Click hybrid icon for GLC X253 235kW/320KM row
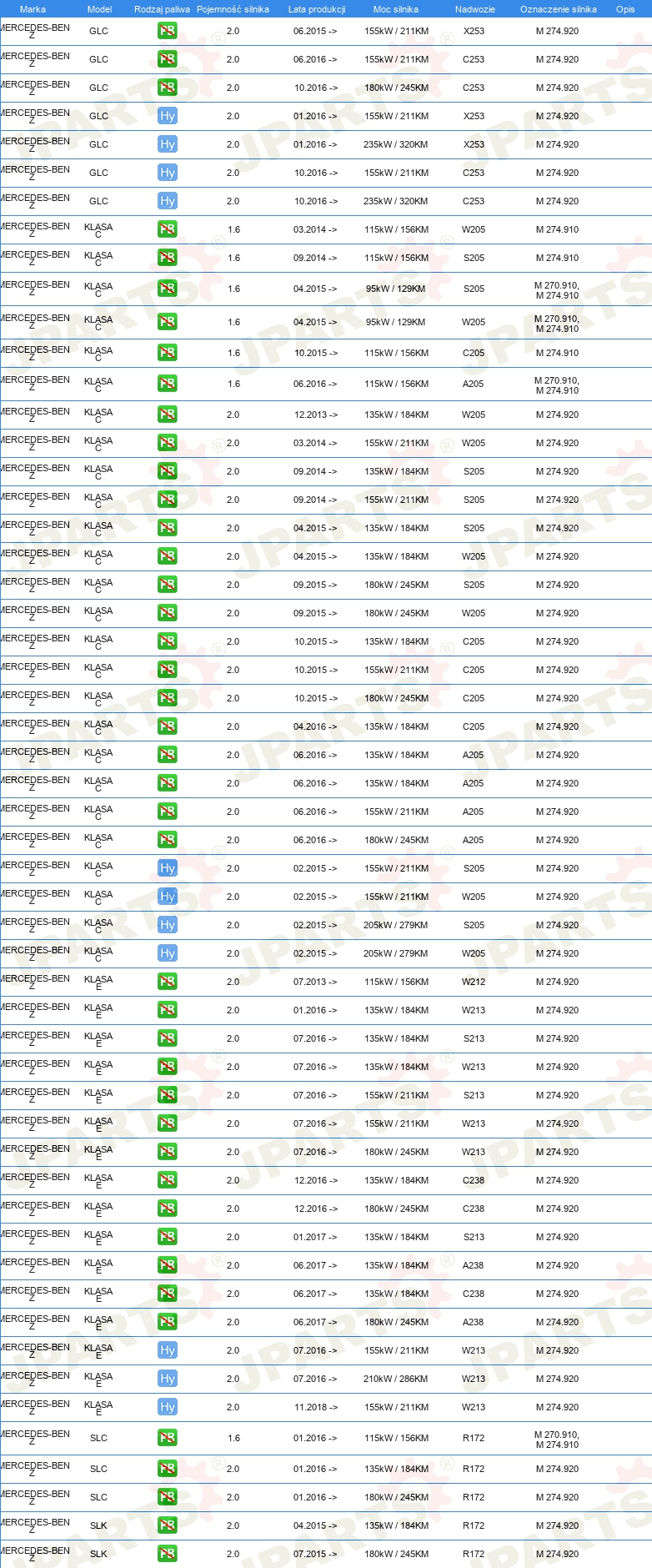Image resolution: width=652 pixels, height=1568 pixels. click(x=167, y=145)
